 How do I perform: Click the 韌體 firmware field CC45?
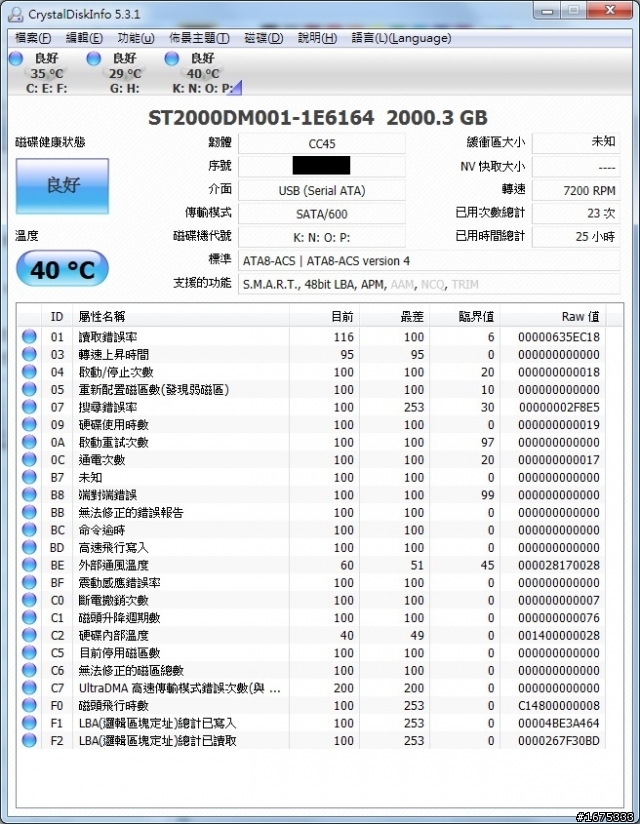pyautogui.click(x=322, y=144)
